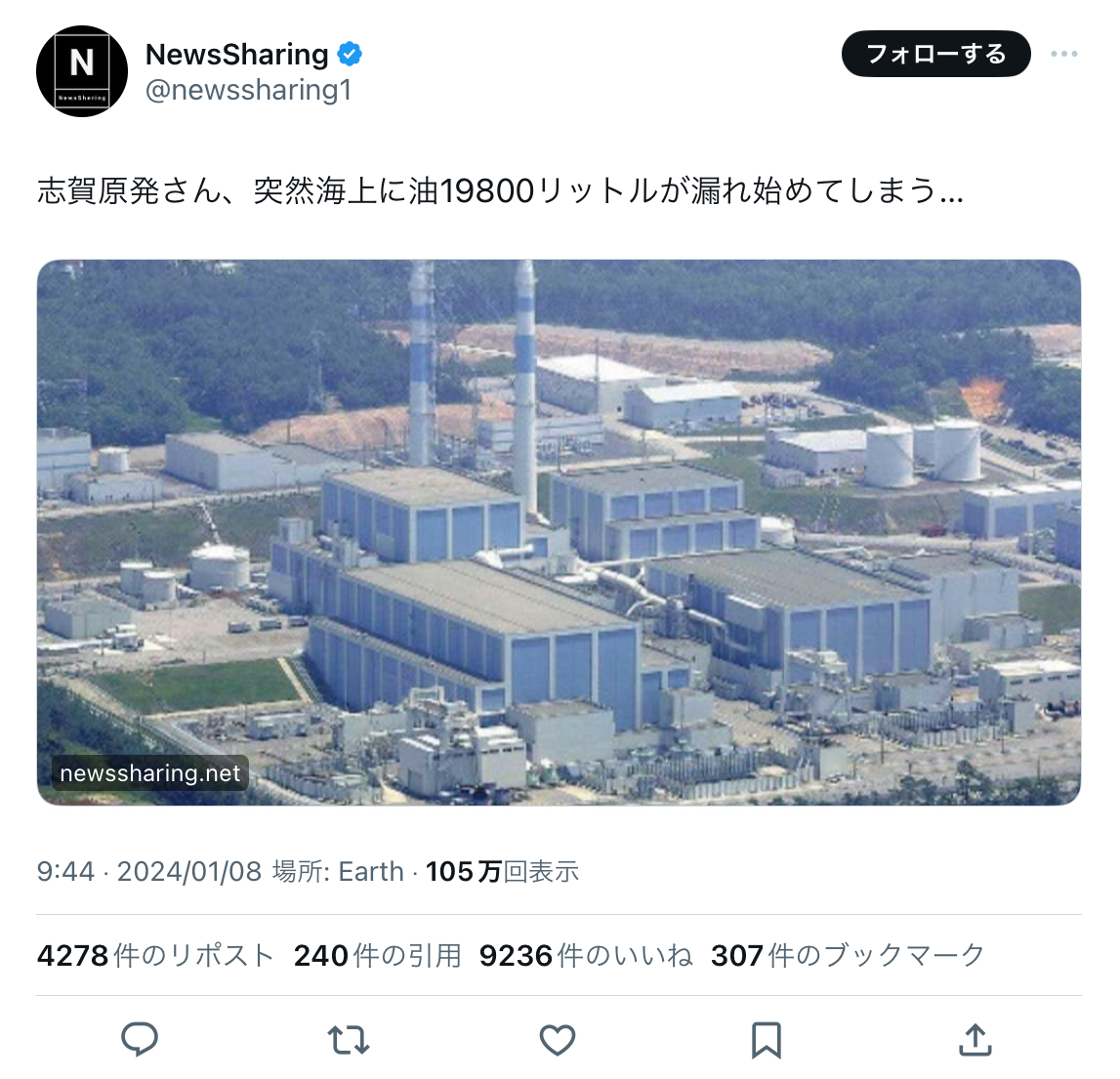This screenshot has height=1079, width=1120.
Task: Like the post with heart icon
Action: (x=558, y=1040)
